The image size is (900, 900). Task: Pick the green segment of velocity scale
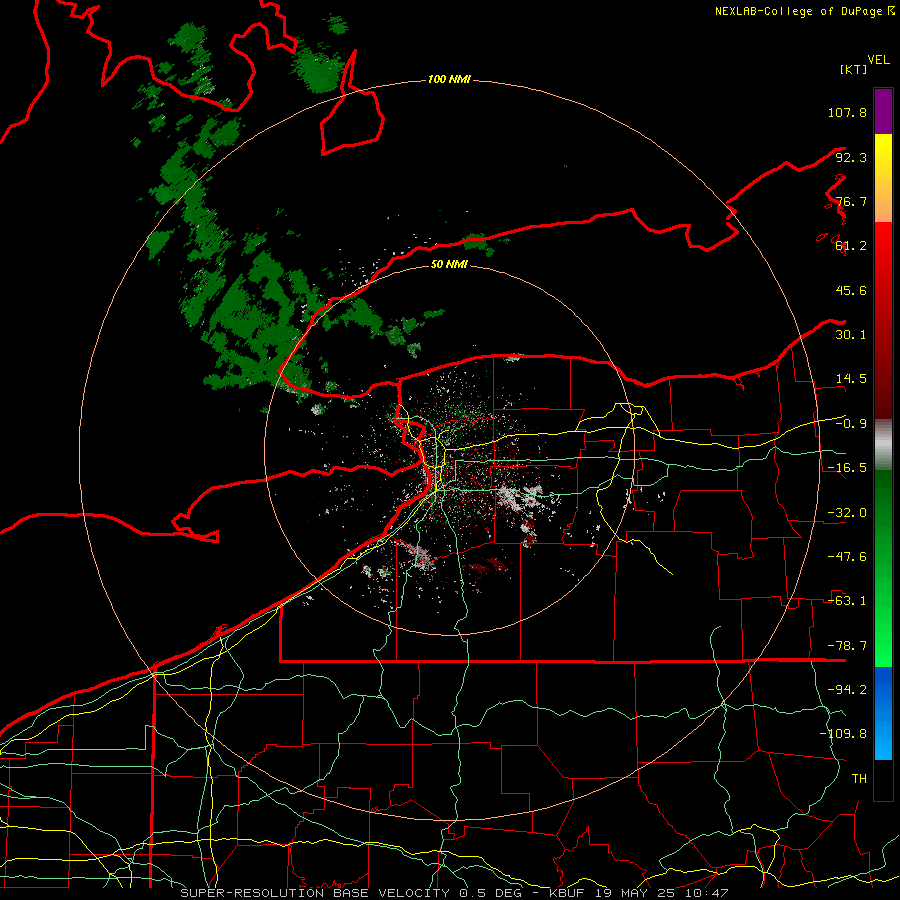[883, 568]
